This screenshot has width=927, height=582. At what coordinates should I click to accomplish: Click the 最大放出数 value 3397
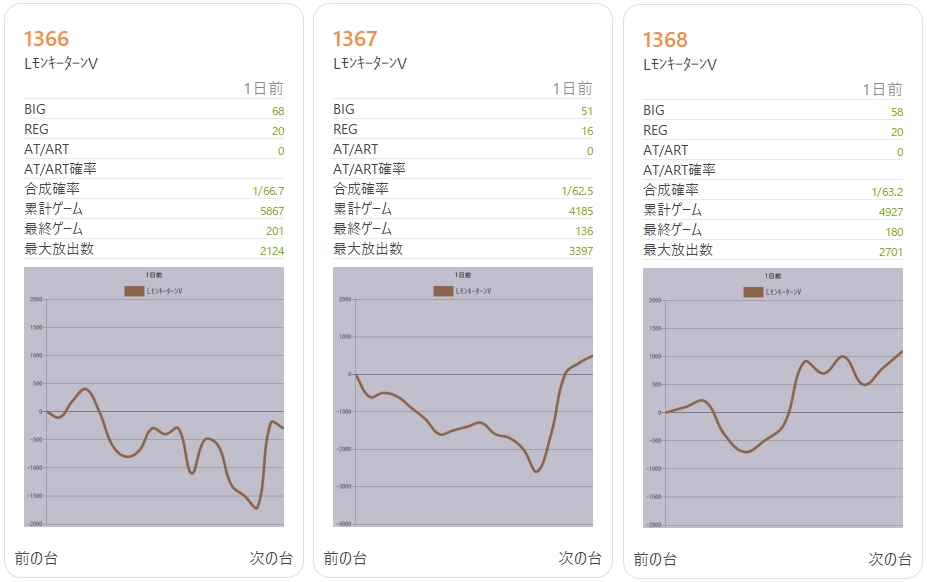(581, 250)
